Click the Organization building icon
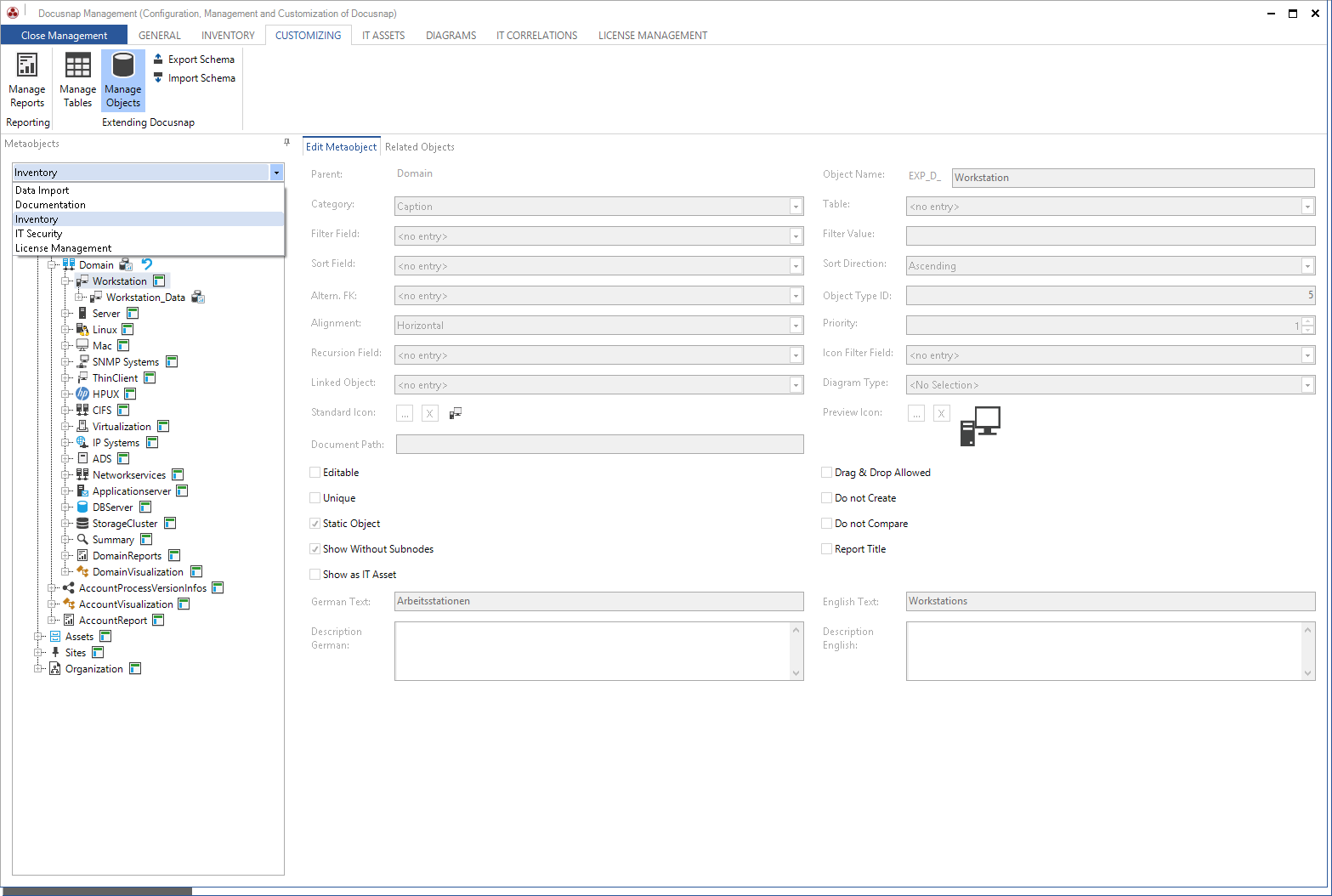This screenshot has height=896, width=1332. [x=55, y=668]
